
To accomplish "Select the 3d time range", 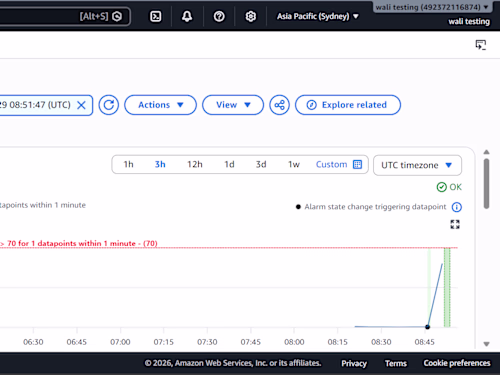I will pos(261,164).
